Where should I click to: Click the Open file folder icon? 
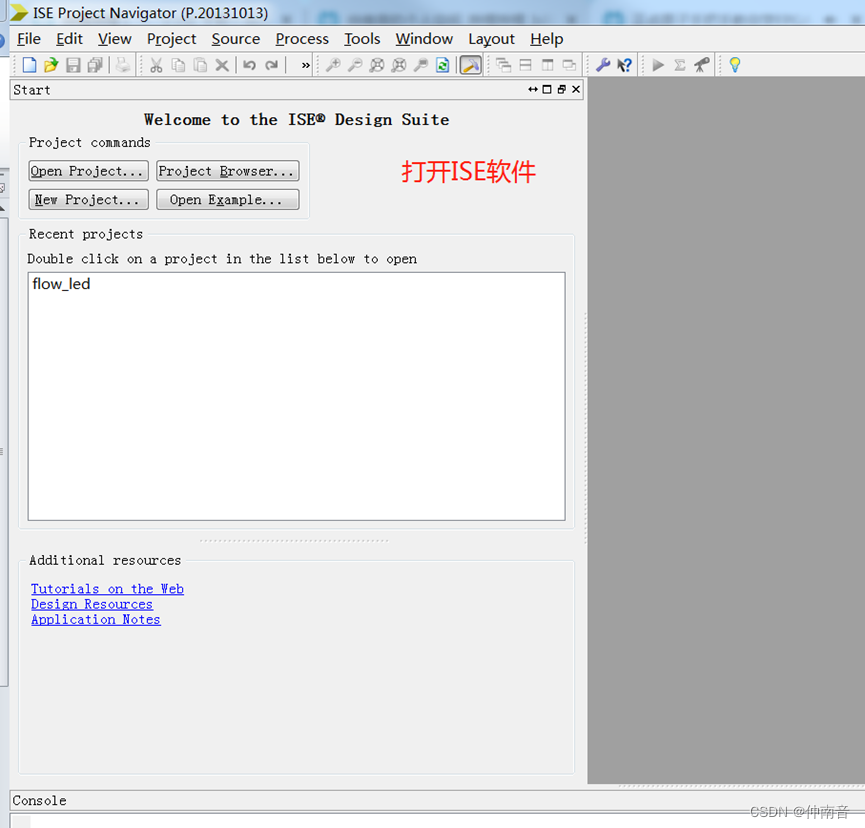click(x=51, y=65)
